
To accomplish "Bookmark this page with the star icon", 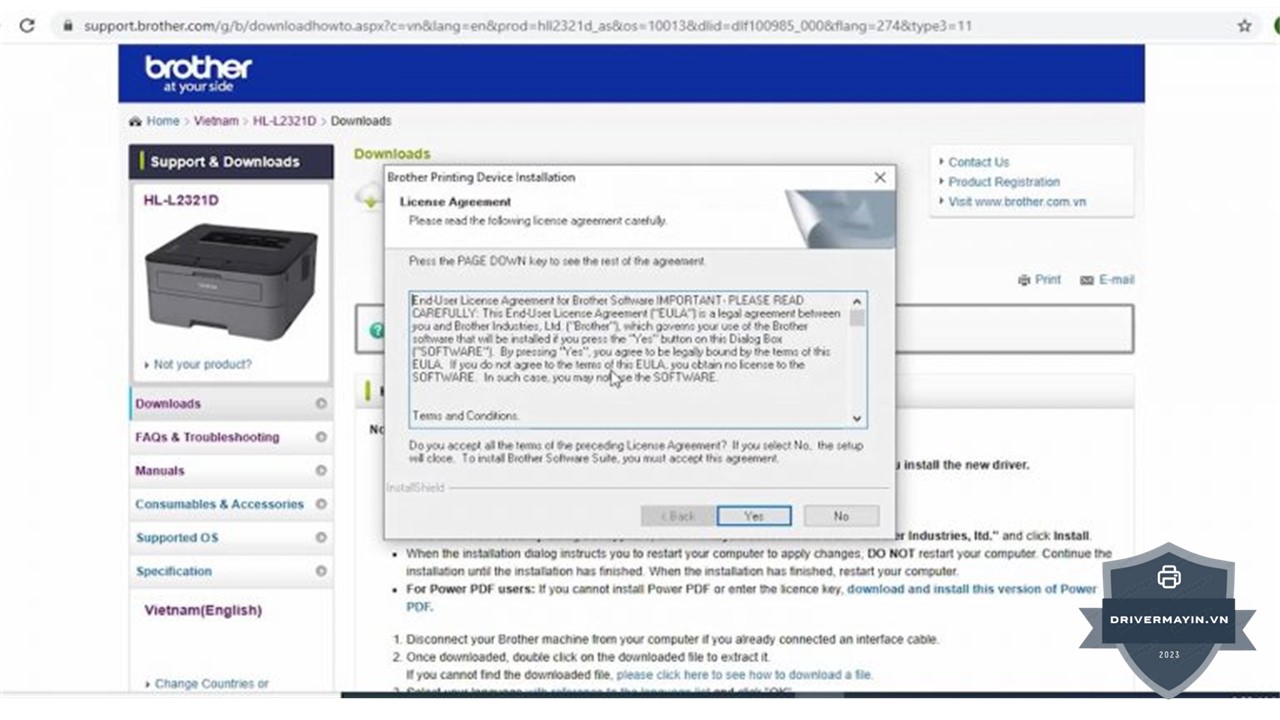I will coord(1244,26).
